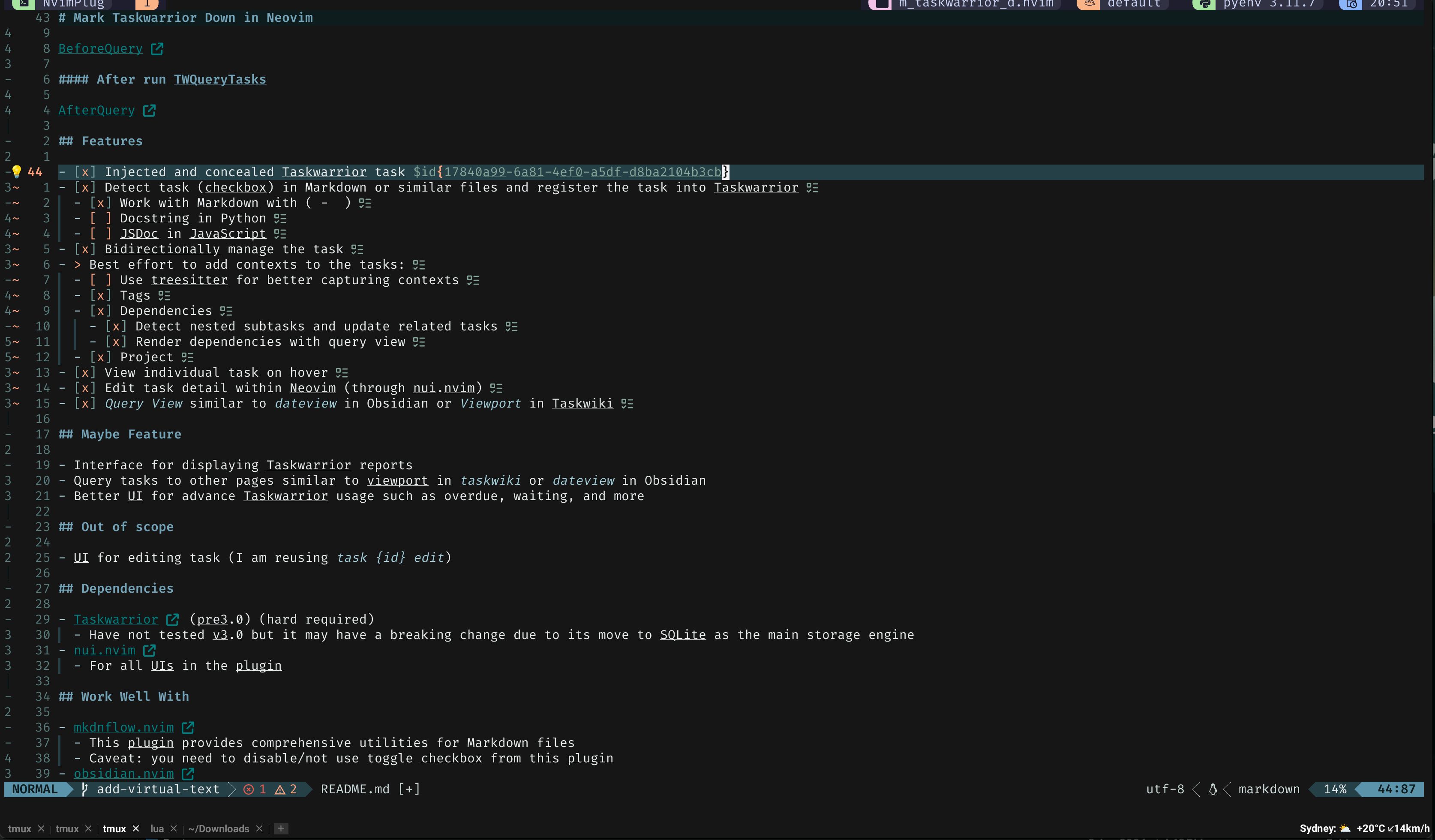The height and width of the screenshot is (840, 1435).
Task: Click the task list icon after Tags
Action: 164,296
